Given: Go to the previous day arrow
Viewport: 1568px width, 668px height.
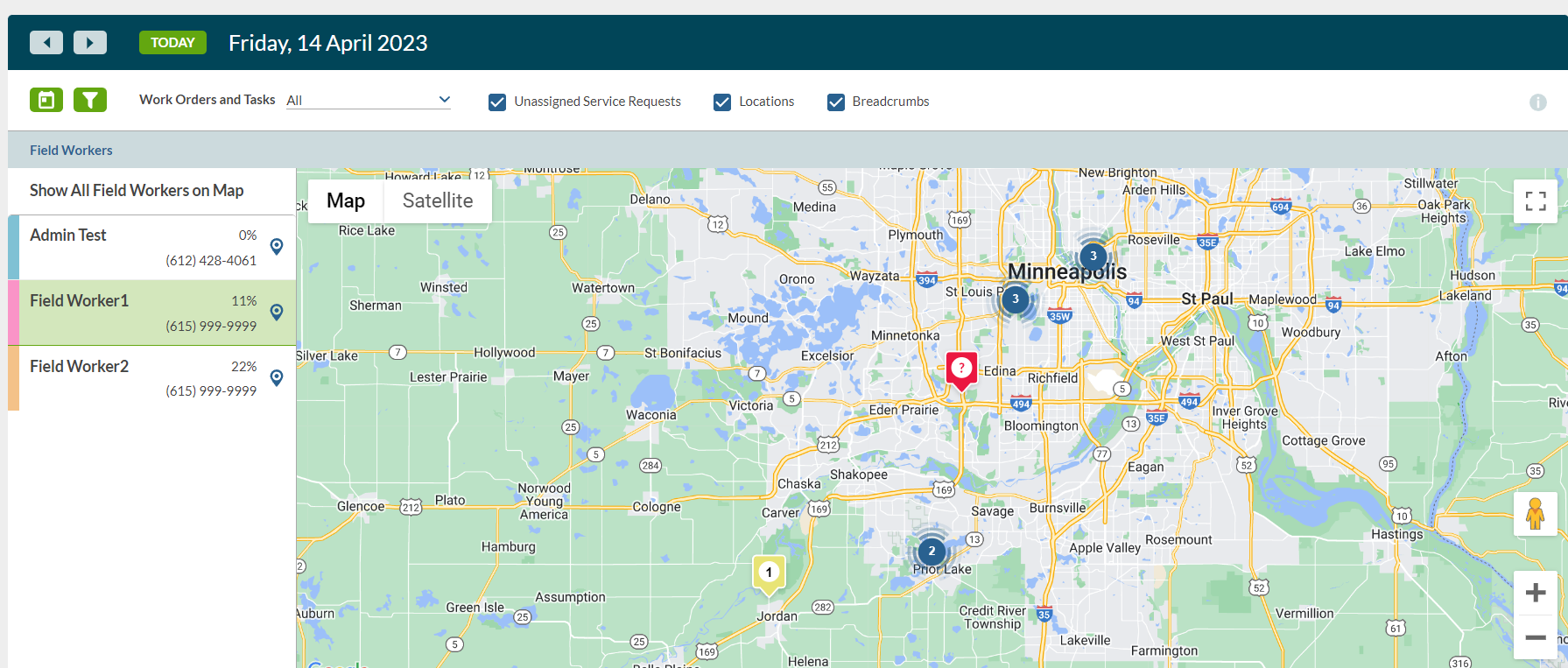Looking at the screenshot, I should [x=46, y=42].
